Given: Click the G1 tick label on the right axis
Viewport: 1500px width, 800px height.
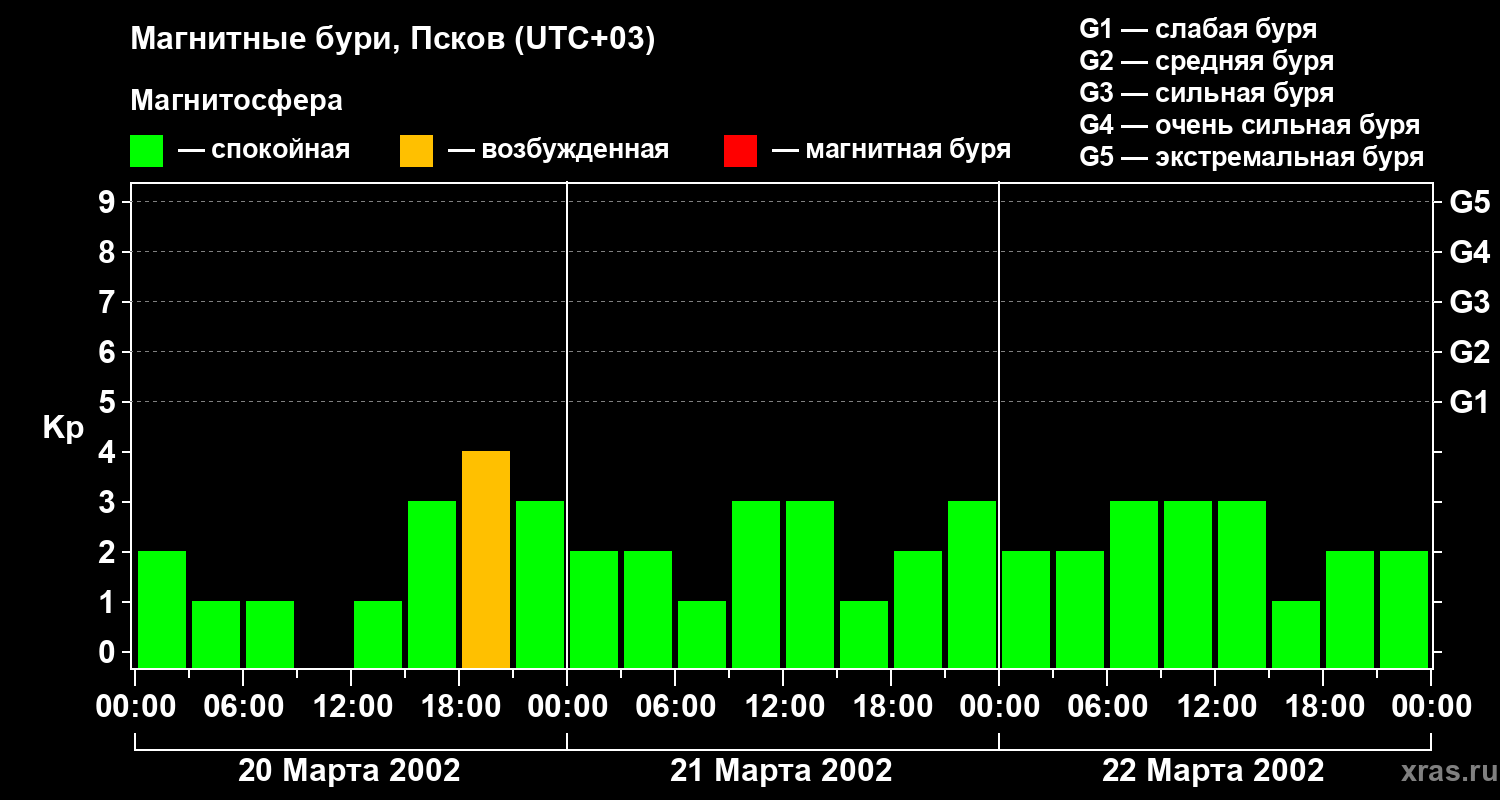Looking at the screenshot, I should click(1469, 402).
